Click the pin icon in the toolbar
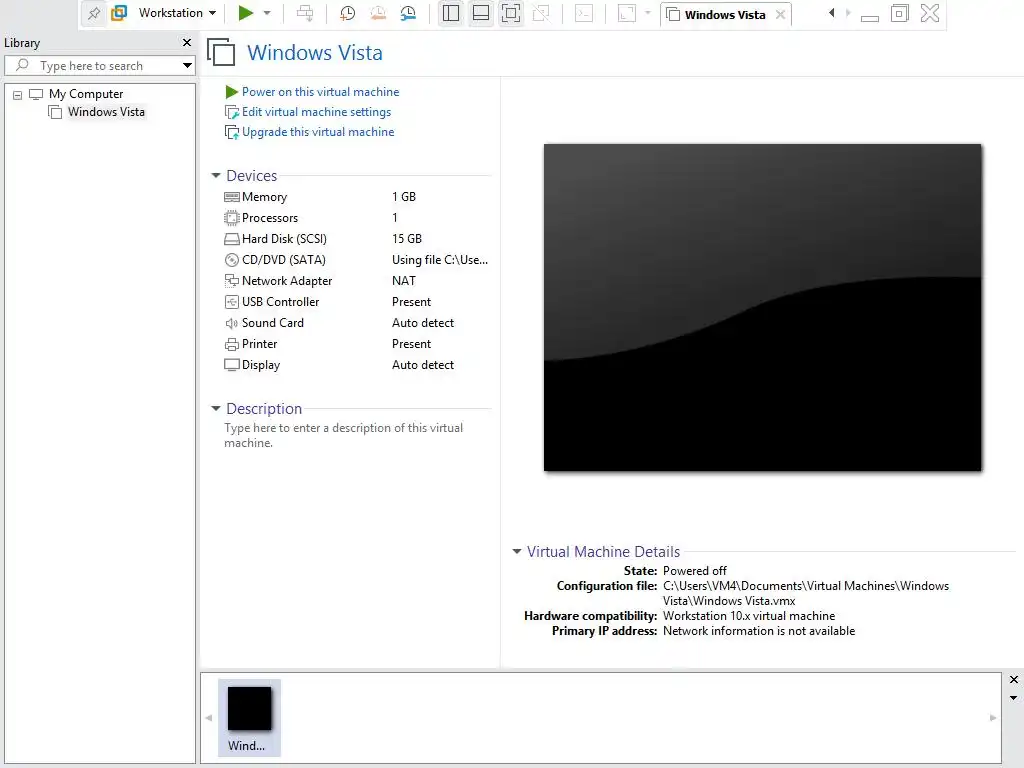This screenshot has width=1024, height=768. [x=94, y=13]
